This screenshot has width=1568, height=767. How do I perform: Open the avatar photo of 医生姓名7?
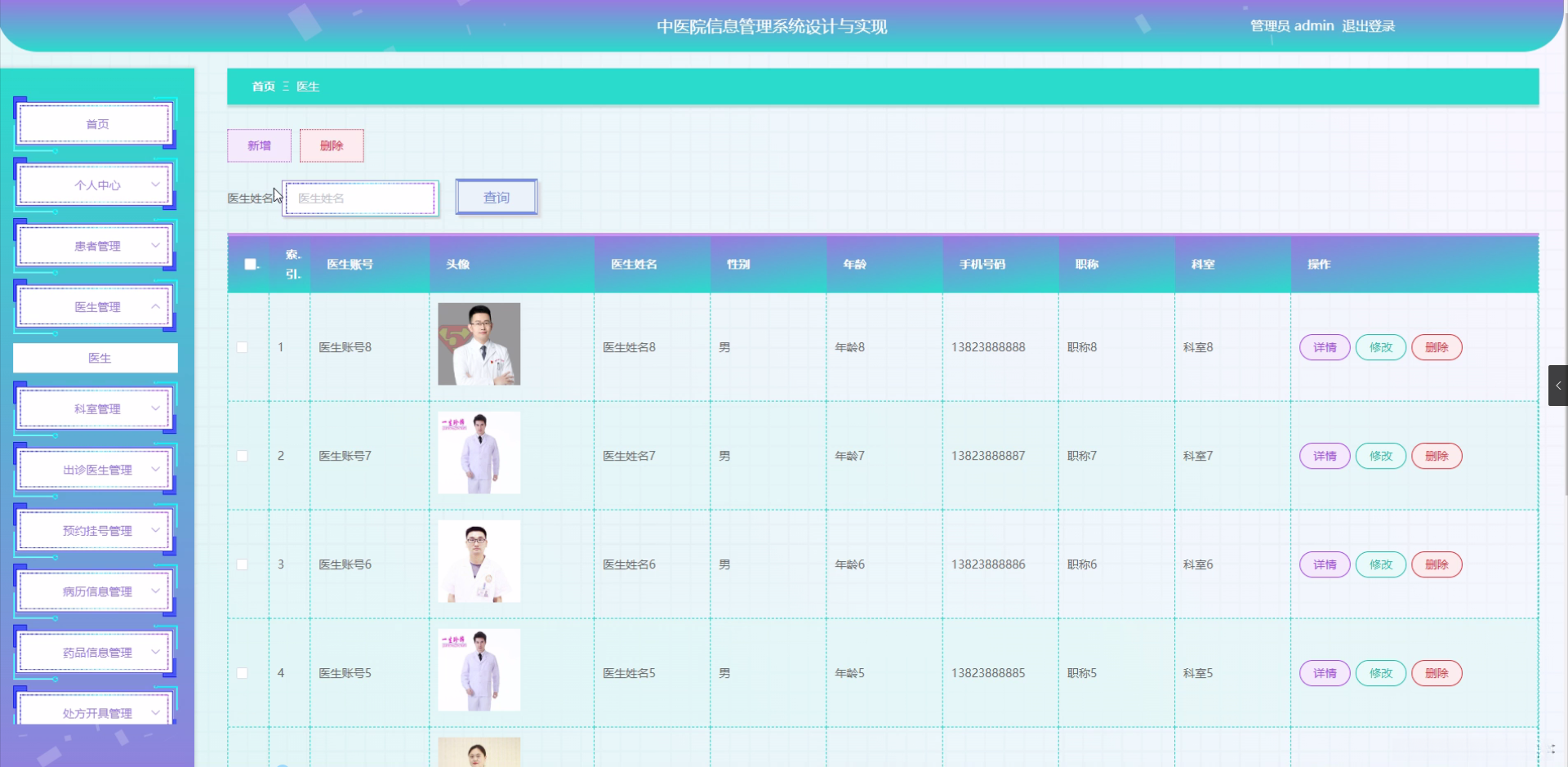tap(479, 453)
